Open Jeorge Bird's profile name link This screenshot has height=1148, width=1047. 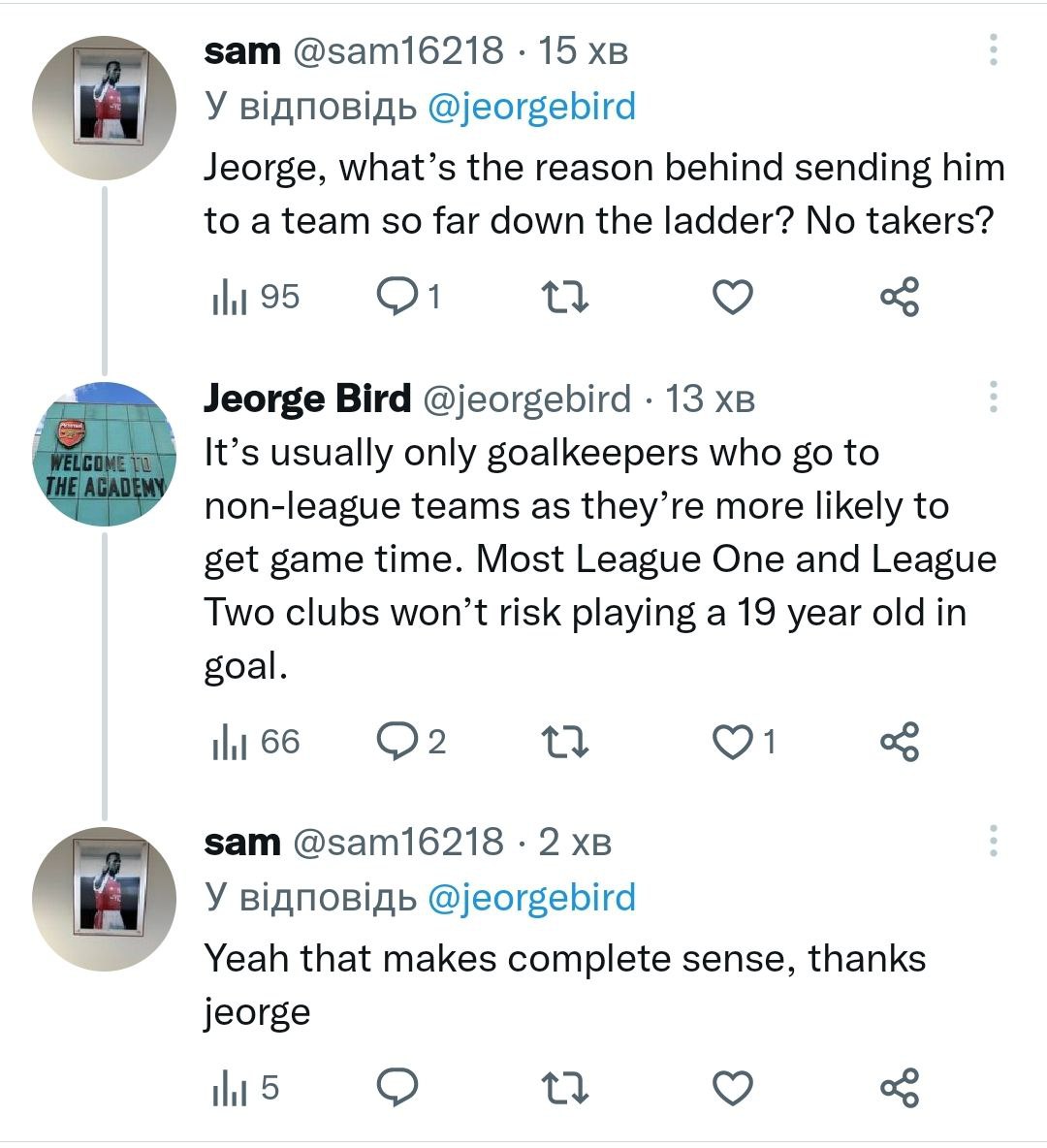(x=307, y=398)
